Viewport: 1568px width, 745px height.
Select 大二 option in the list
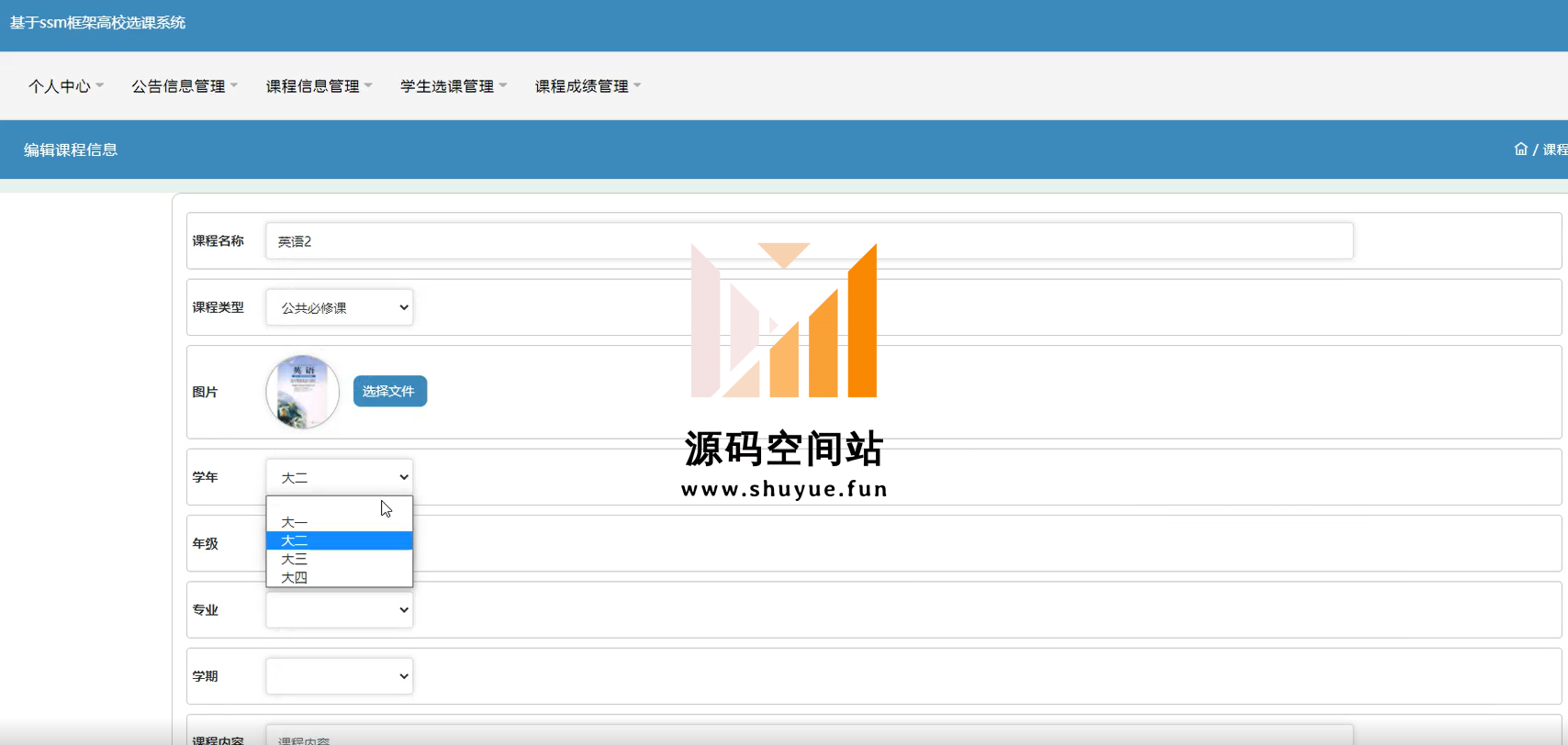tap(340, 540)
